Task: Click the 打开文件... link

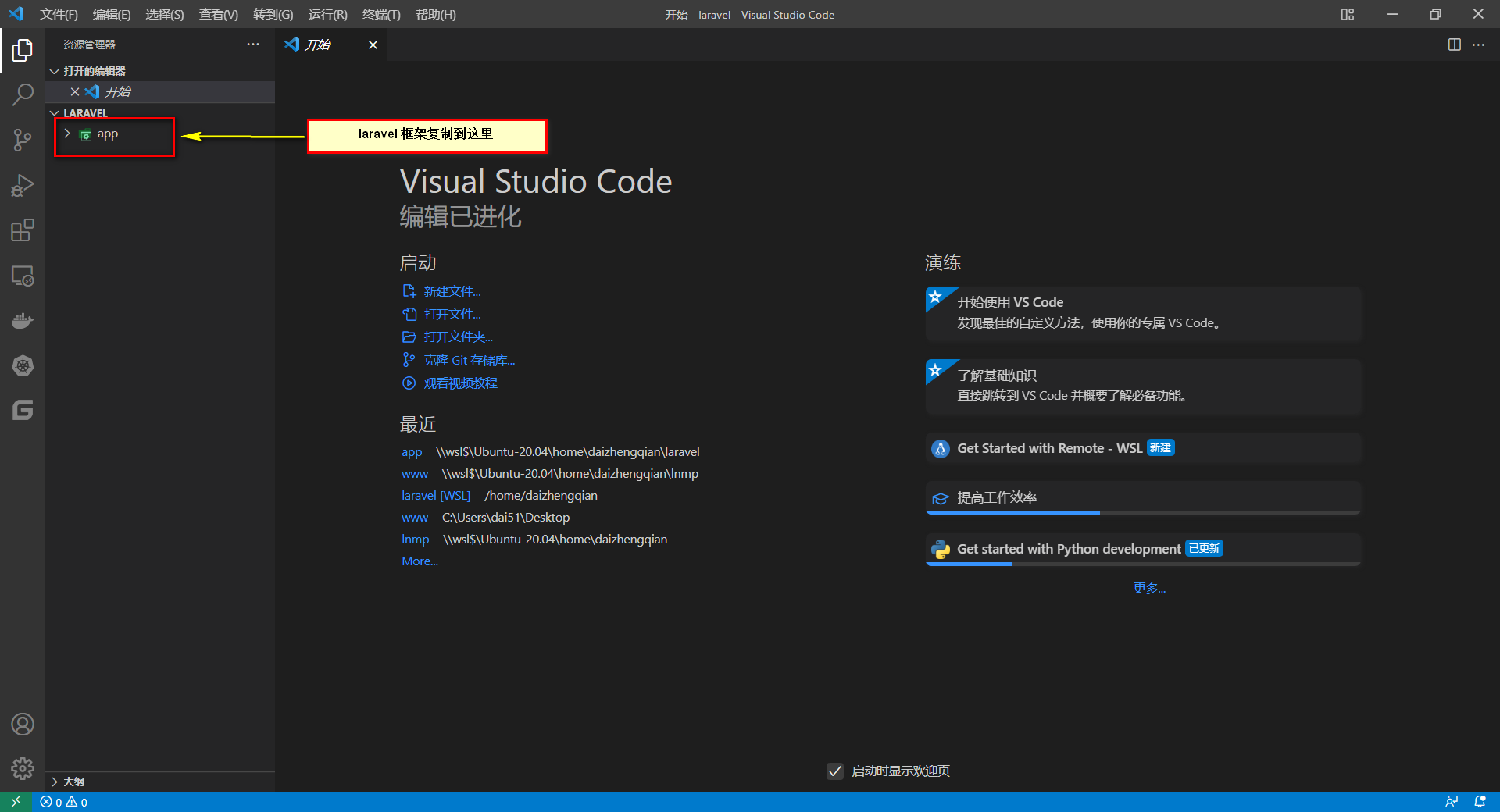Action: pyautogui.click(x=452, y=314)
